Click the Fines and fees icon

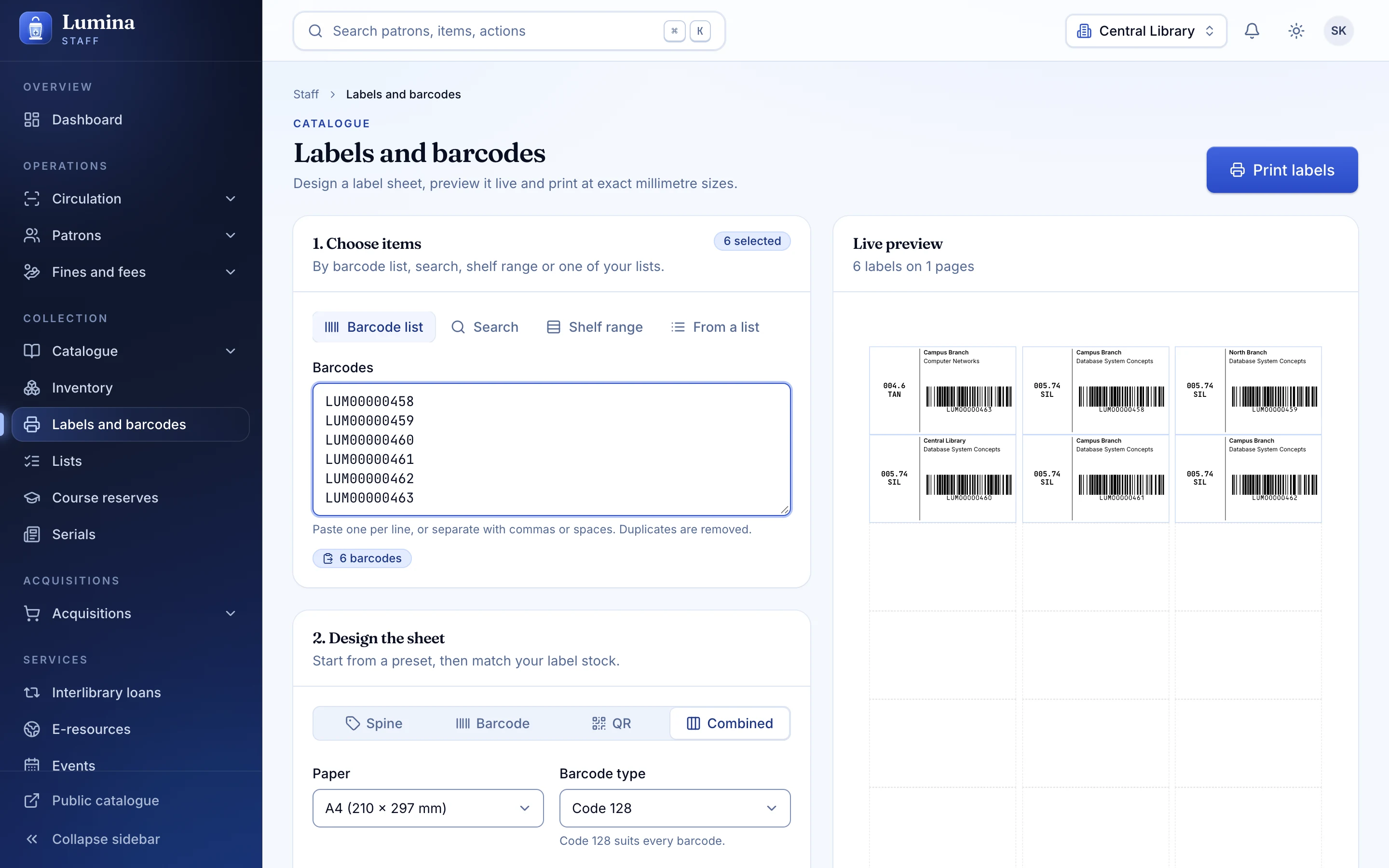[x=31, y=272]
